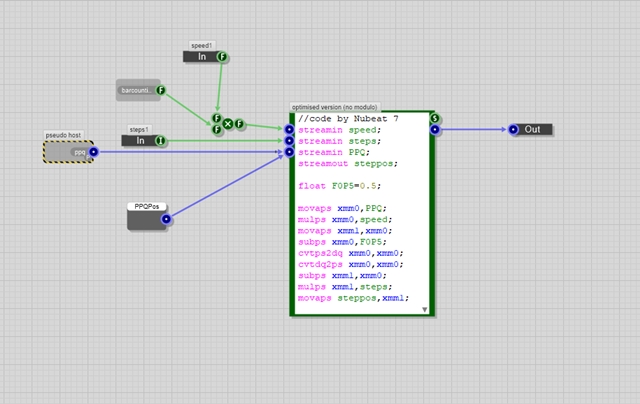
Task: Click the code block's steppos output connector
Action: pyautogui.click(x=435, y=130)
